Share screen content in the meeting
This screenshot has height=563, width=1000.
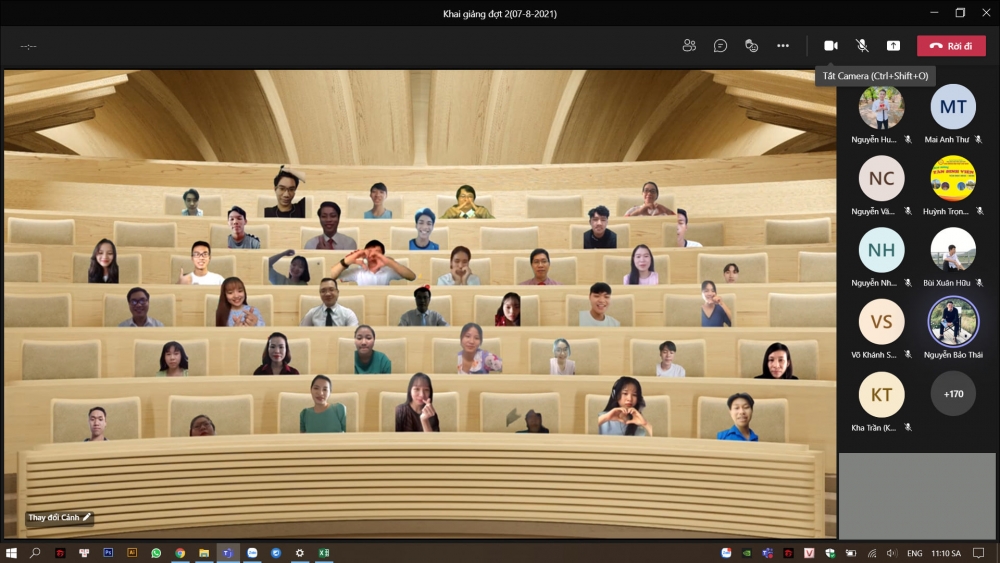[x=893, y=46]
